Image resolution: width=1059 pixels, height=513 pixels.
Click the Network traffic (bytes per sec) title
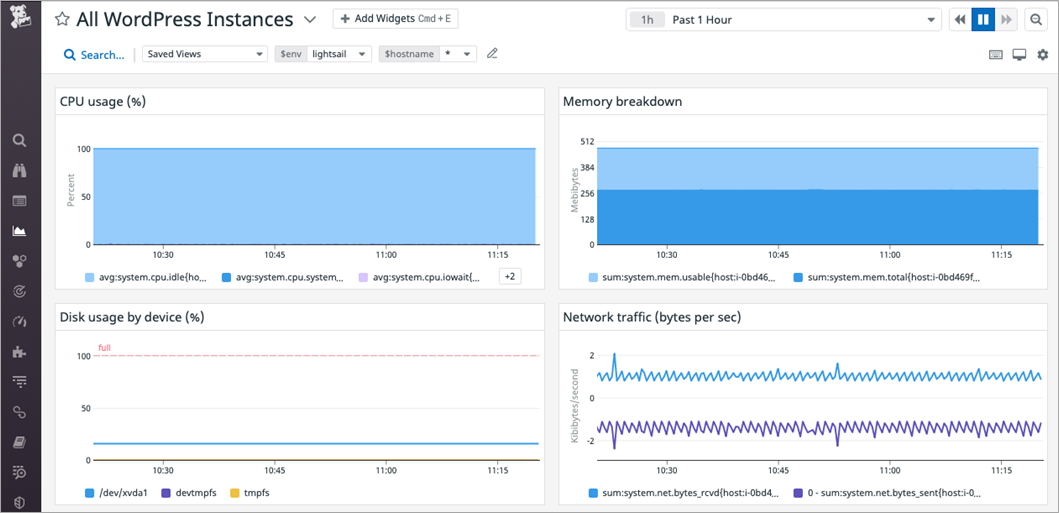pyautogui.click(x=652, y=317)
